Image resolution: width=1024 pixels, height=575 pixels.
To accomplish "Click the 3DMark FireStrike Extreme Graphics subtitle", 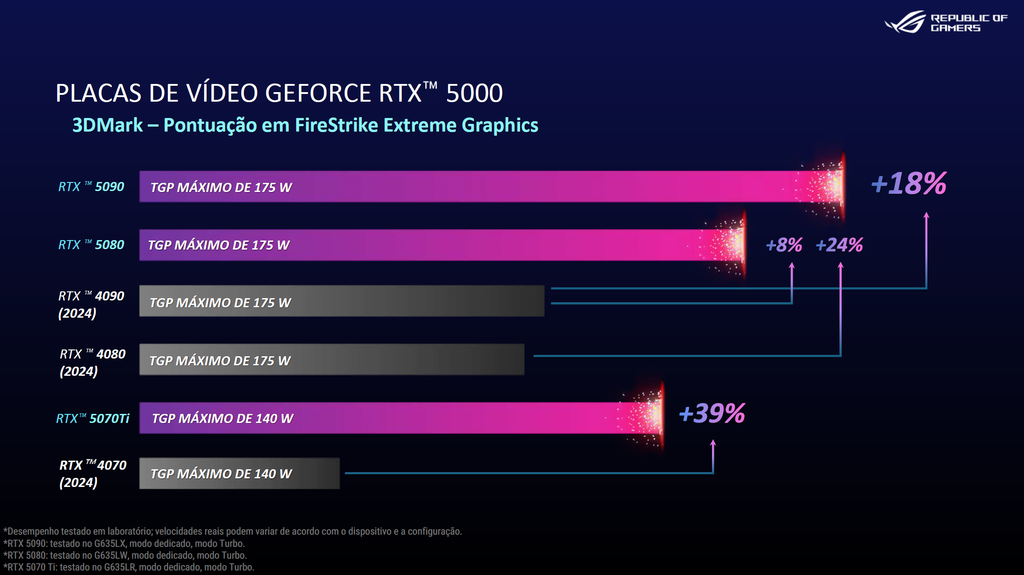I will 305,125.
